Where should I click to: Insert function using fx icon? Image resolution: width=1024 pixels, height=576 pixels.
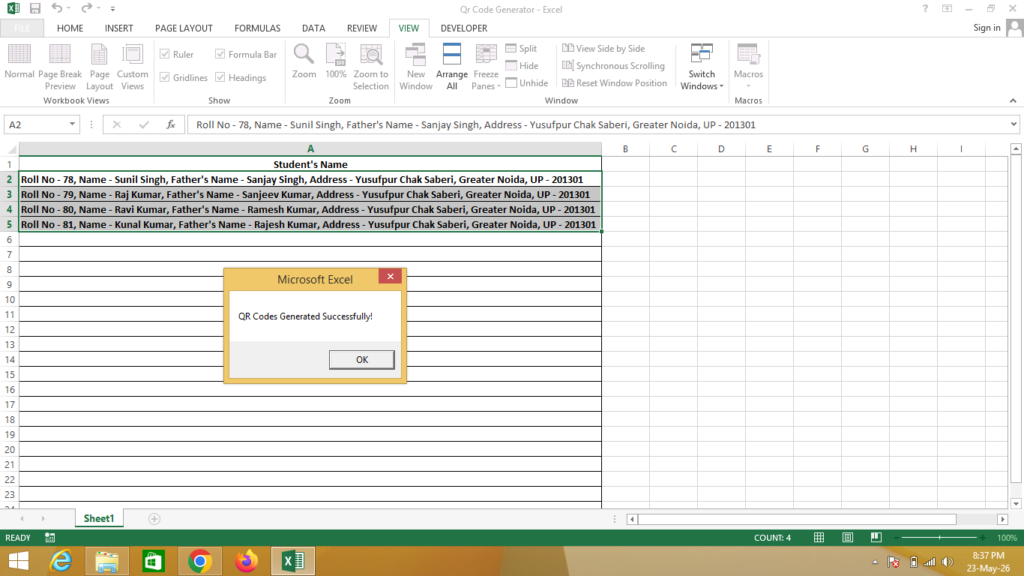pyautogui.click(x=170, y=124)
